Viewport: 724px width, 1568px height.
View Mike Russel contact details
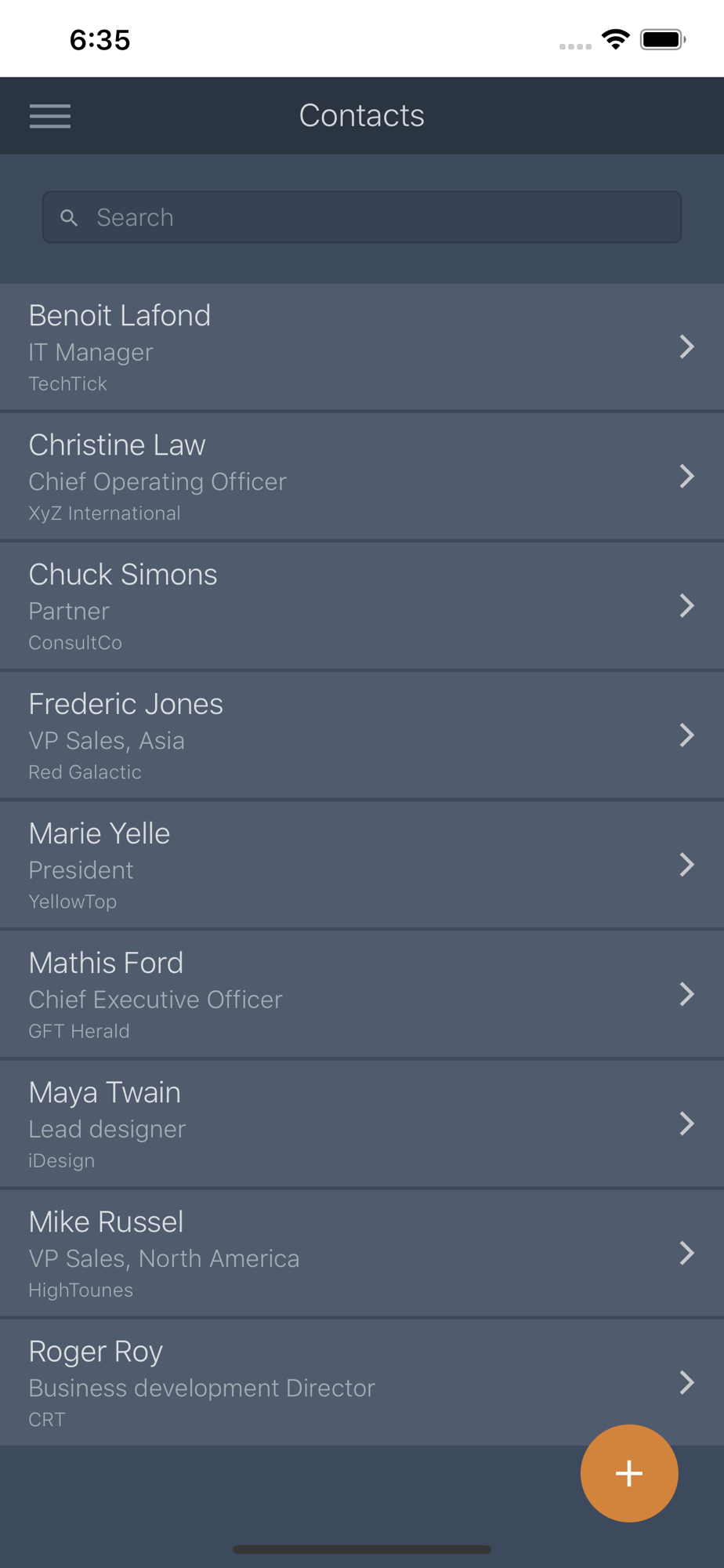(x=362, y=1253)
